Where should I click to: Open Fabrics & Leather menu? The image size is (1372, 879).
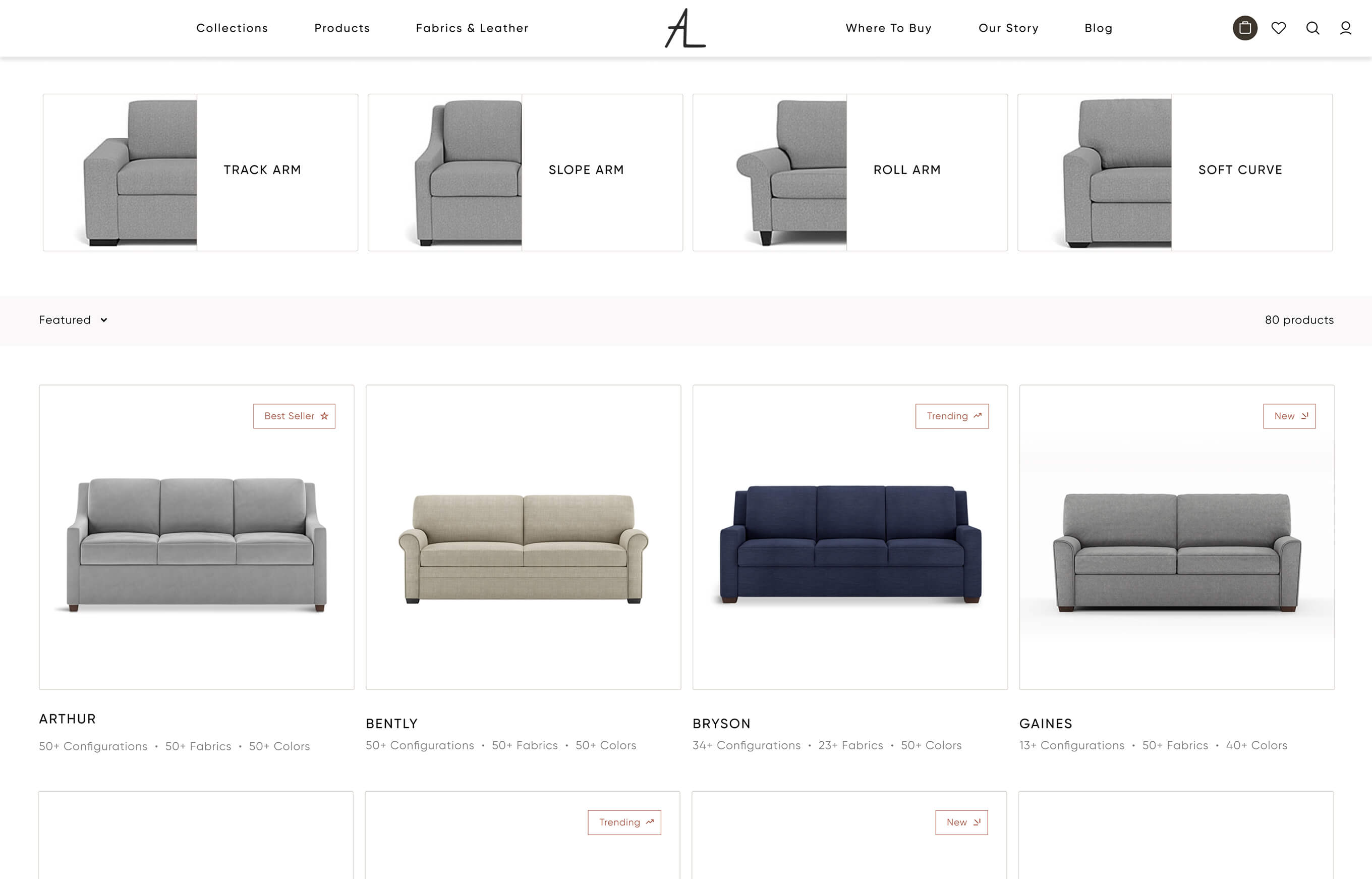click(472, 28)
